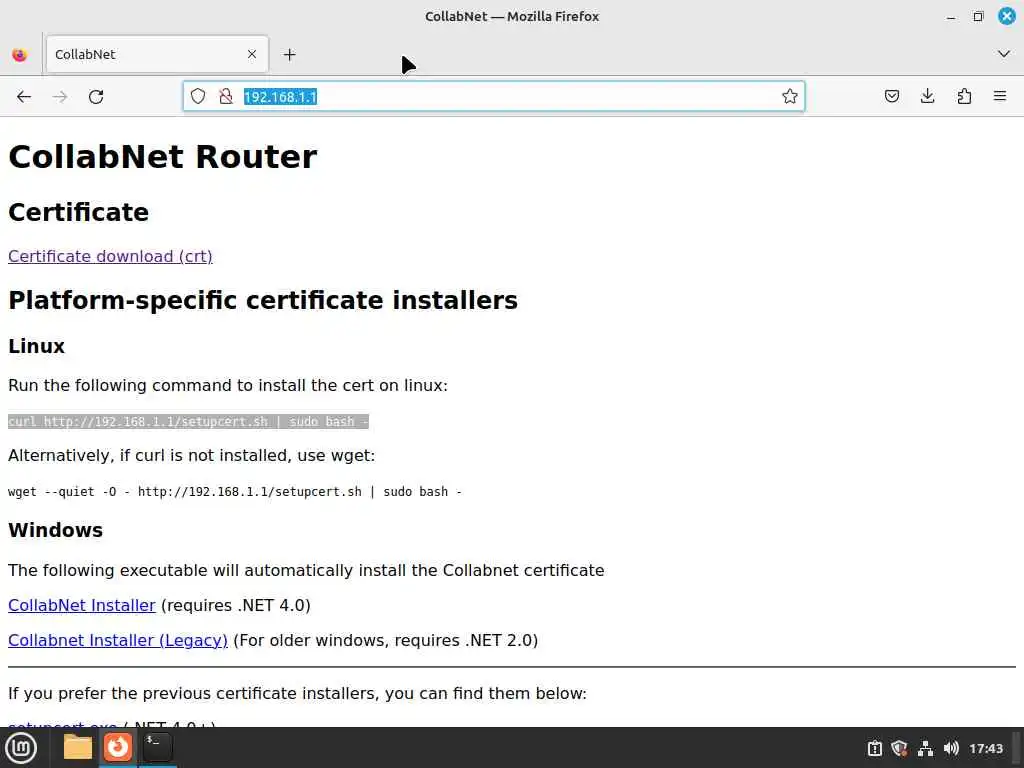Open the extensions puzzle icon

click(x=964, y=97)
